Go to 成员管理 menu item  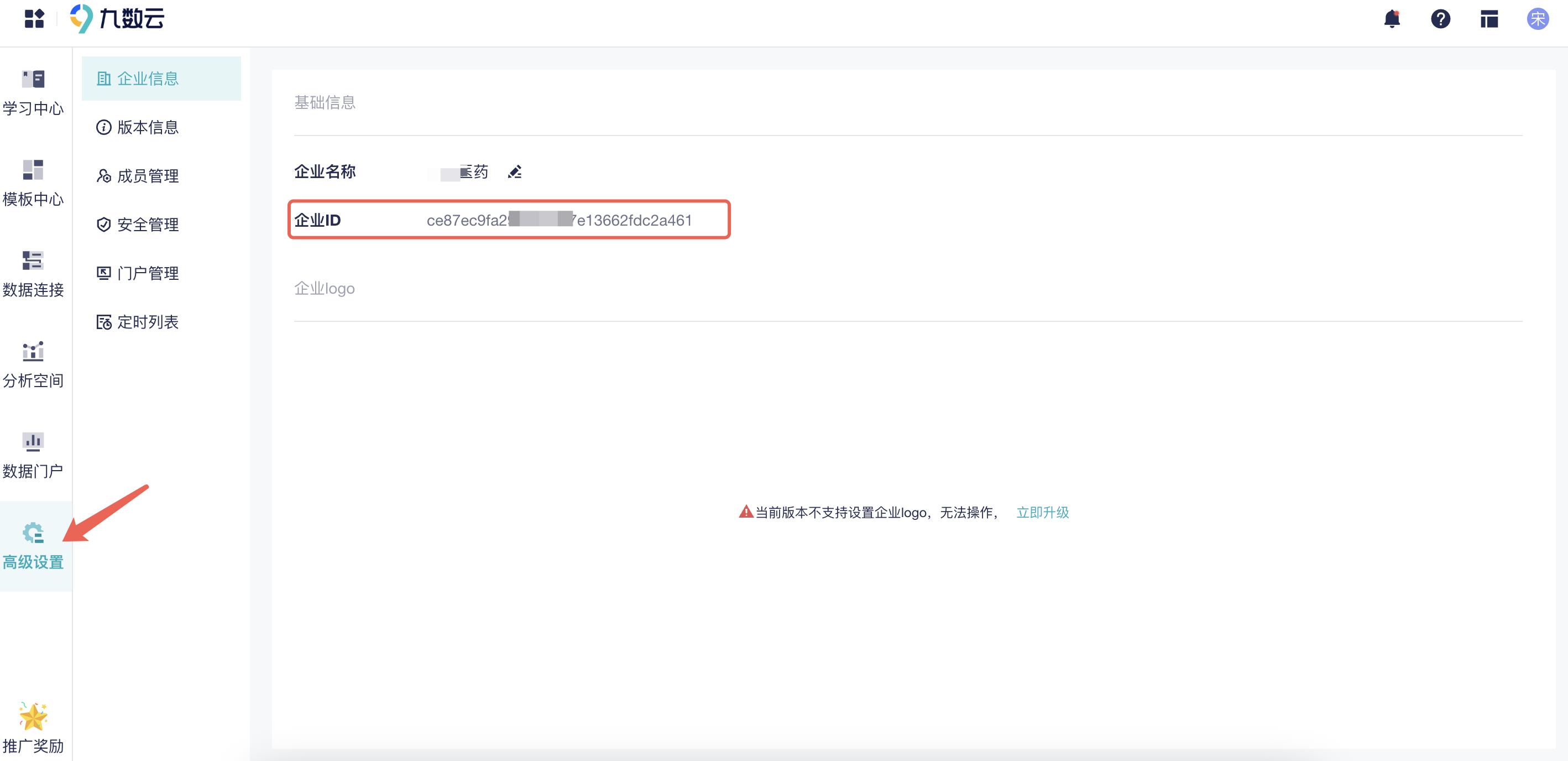(148, 176)
